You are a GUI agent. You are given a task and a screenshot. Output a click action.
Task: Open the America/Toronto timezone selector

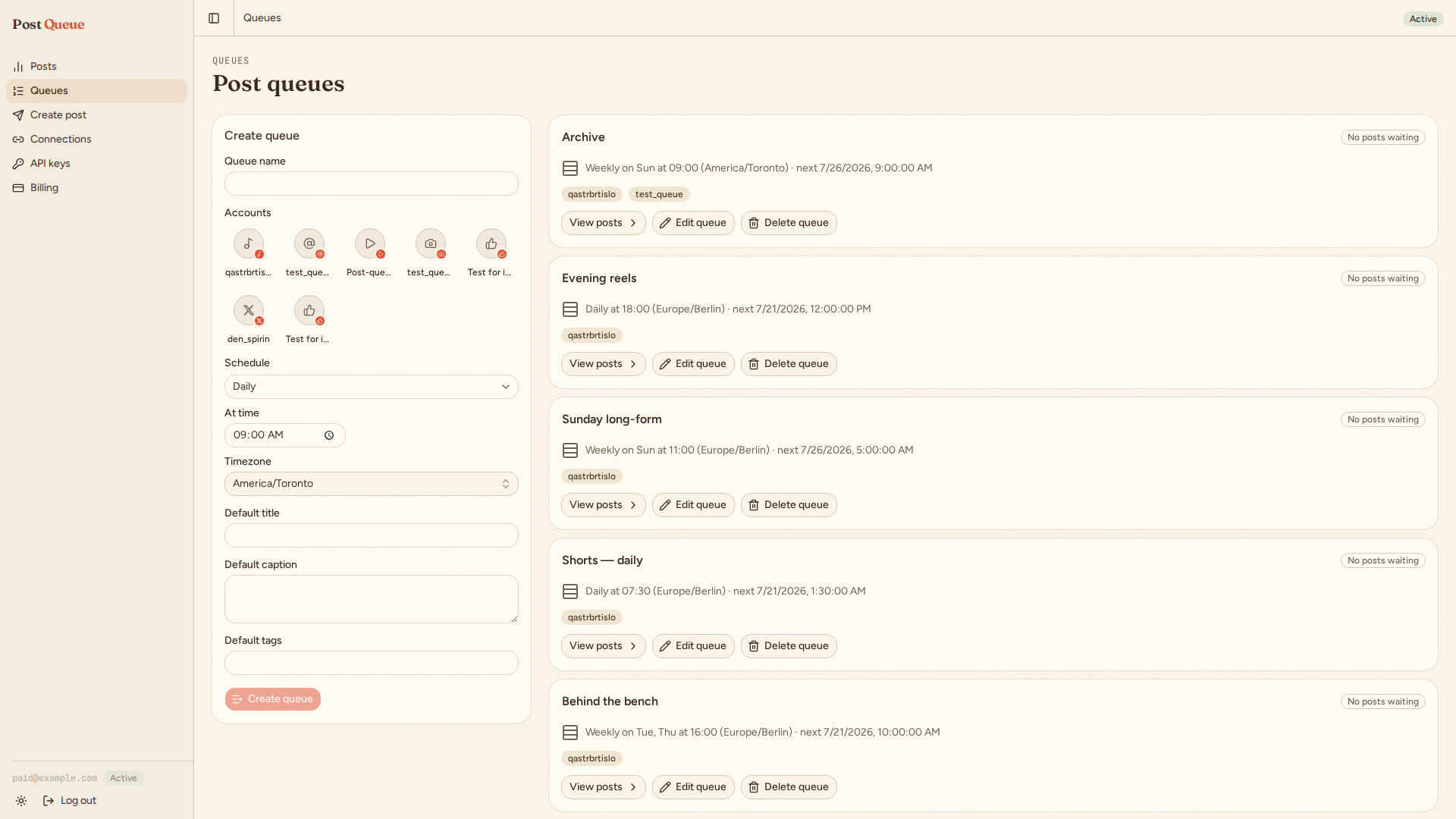point(372,484)
